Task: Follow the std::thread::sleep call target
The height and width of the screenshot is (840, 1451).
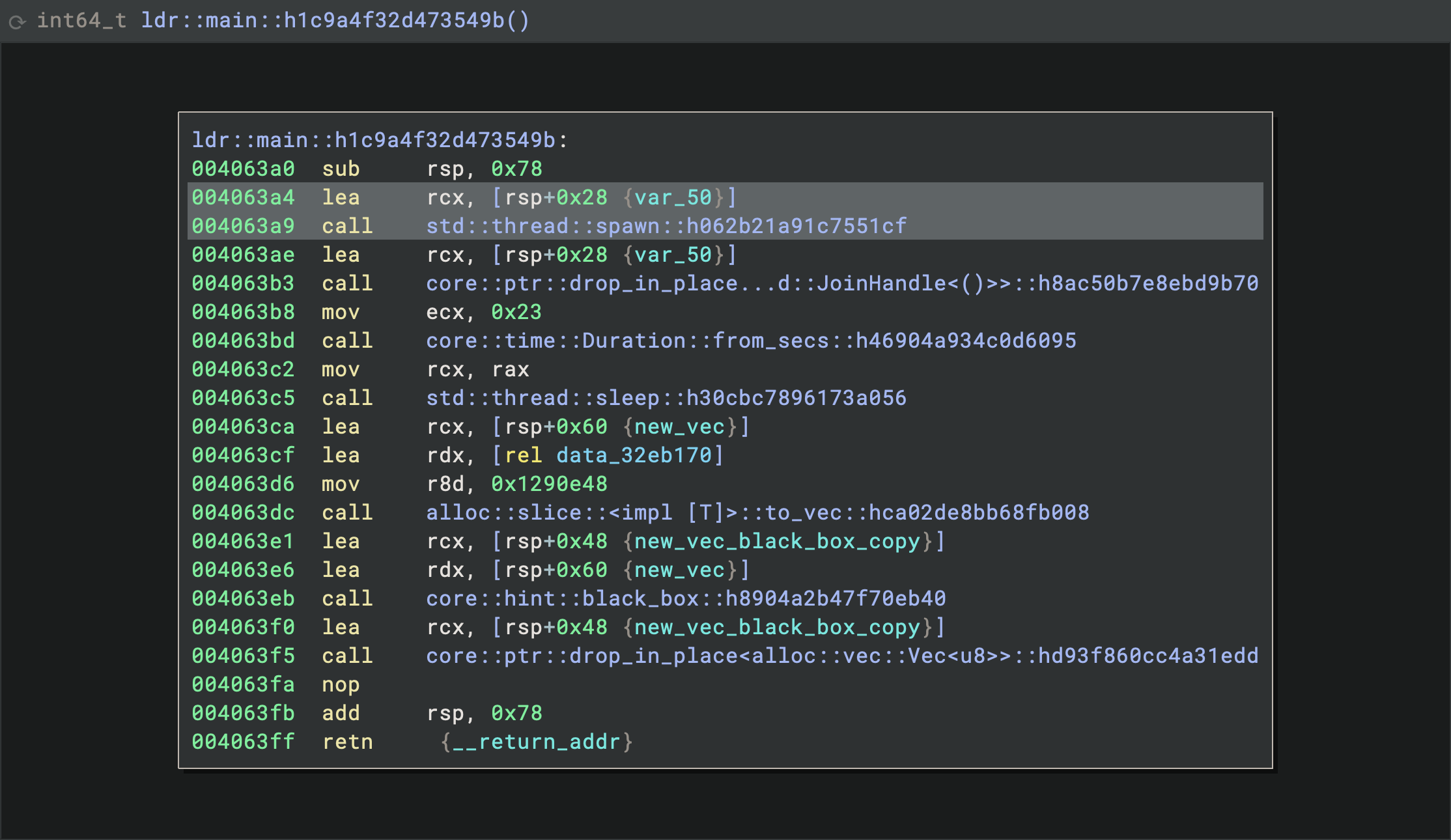Action: (666, 398)
